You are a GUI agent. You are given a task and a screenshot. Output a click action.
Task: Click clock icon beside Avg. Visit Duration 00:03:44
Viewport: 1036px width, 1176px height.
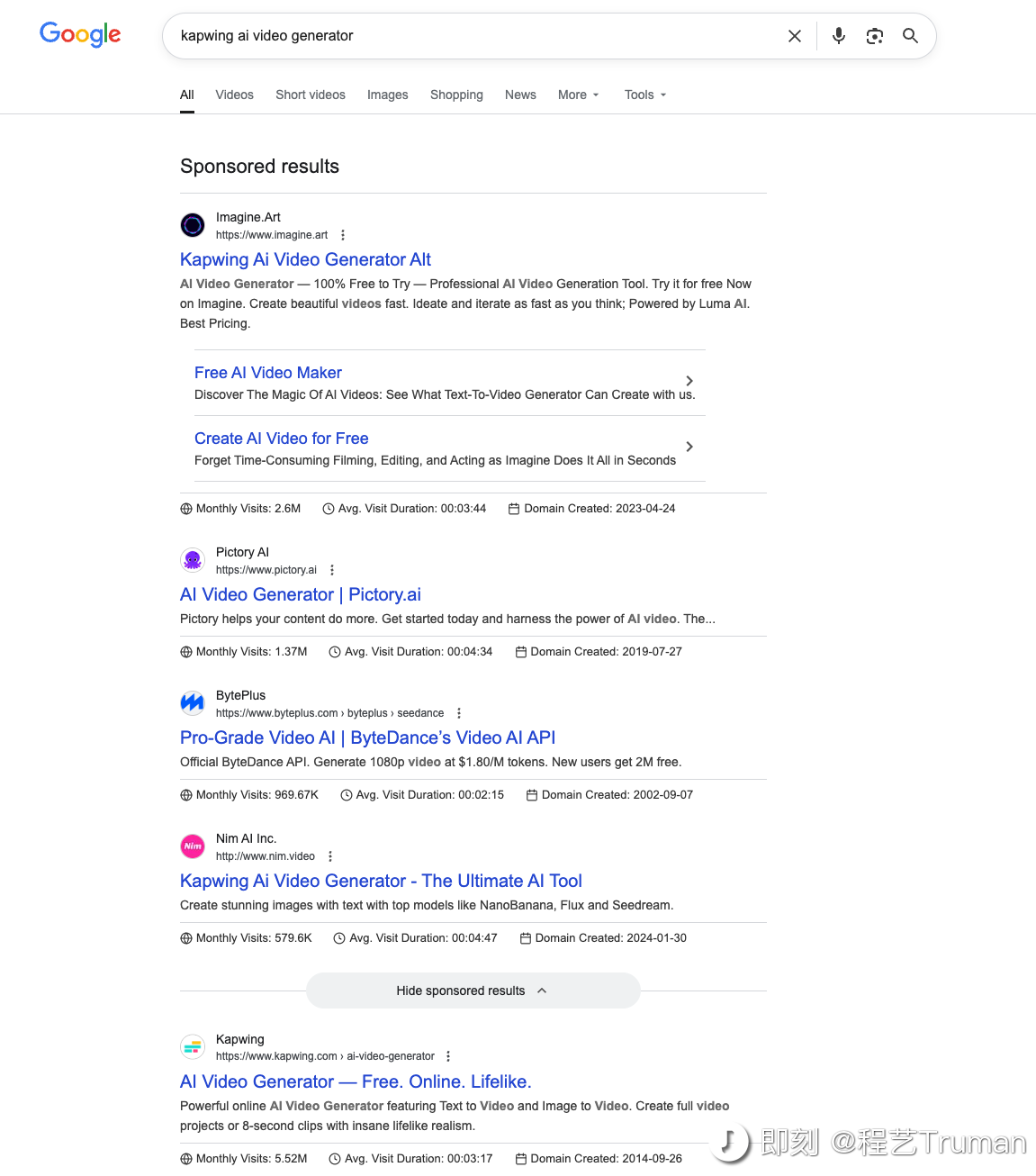pos(329,509)
